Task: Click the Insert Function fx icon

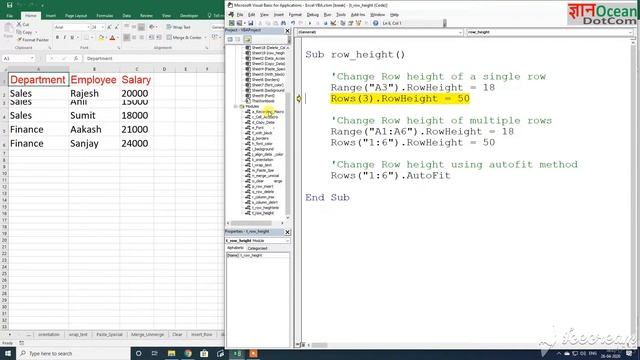Action: pos(76,58)
